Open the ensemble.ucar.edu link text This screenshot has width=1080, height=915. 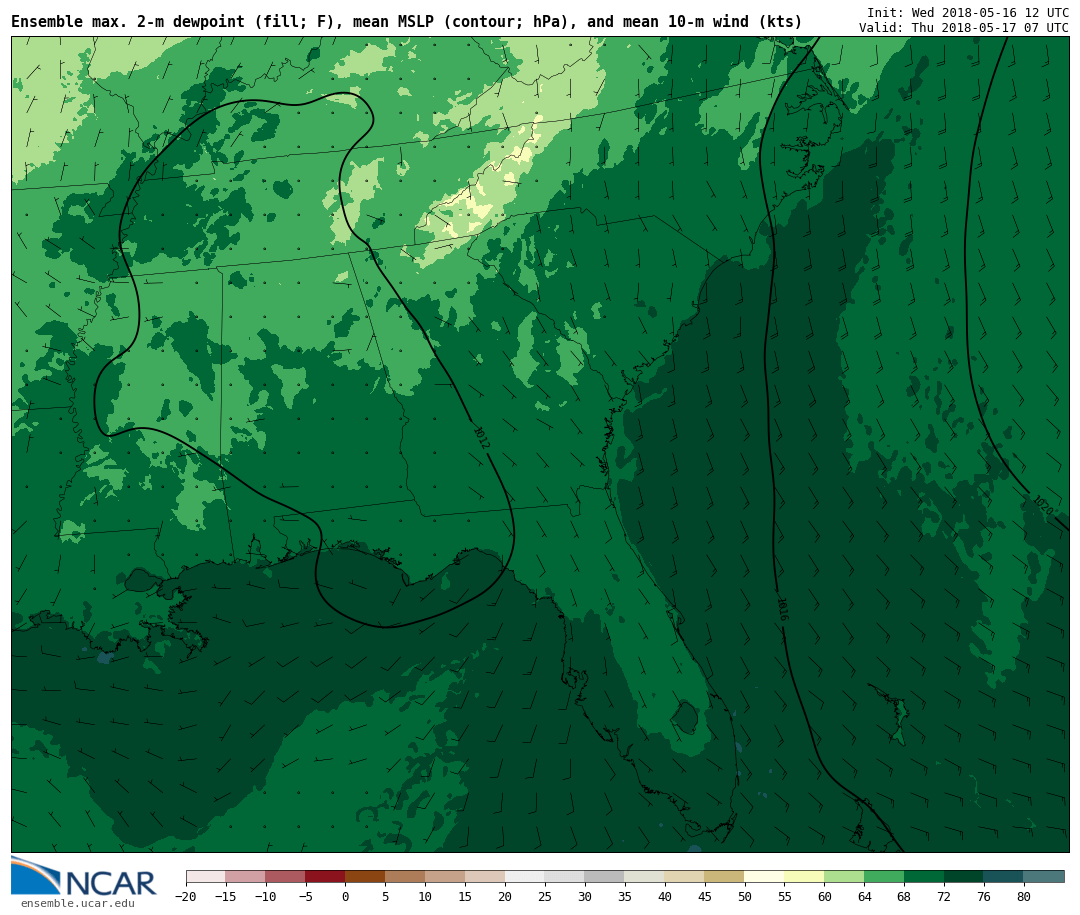click(x=78, y=903)
